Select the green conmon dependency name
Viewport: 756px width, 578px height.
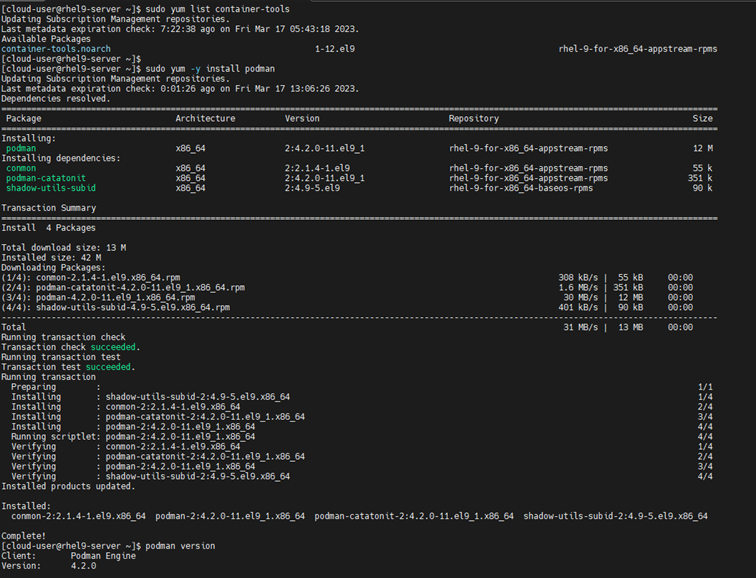[x=21, y=168]
